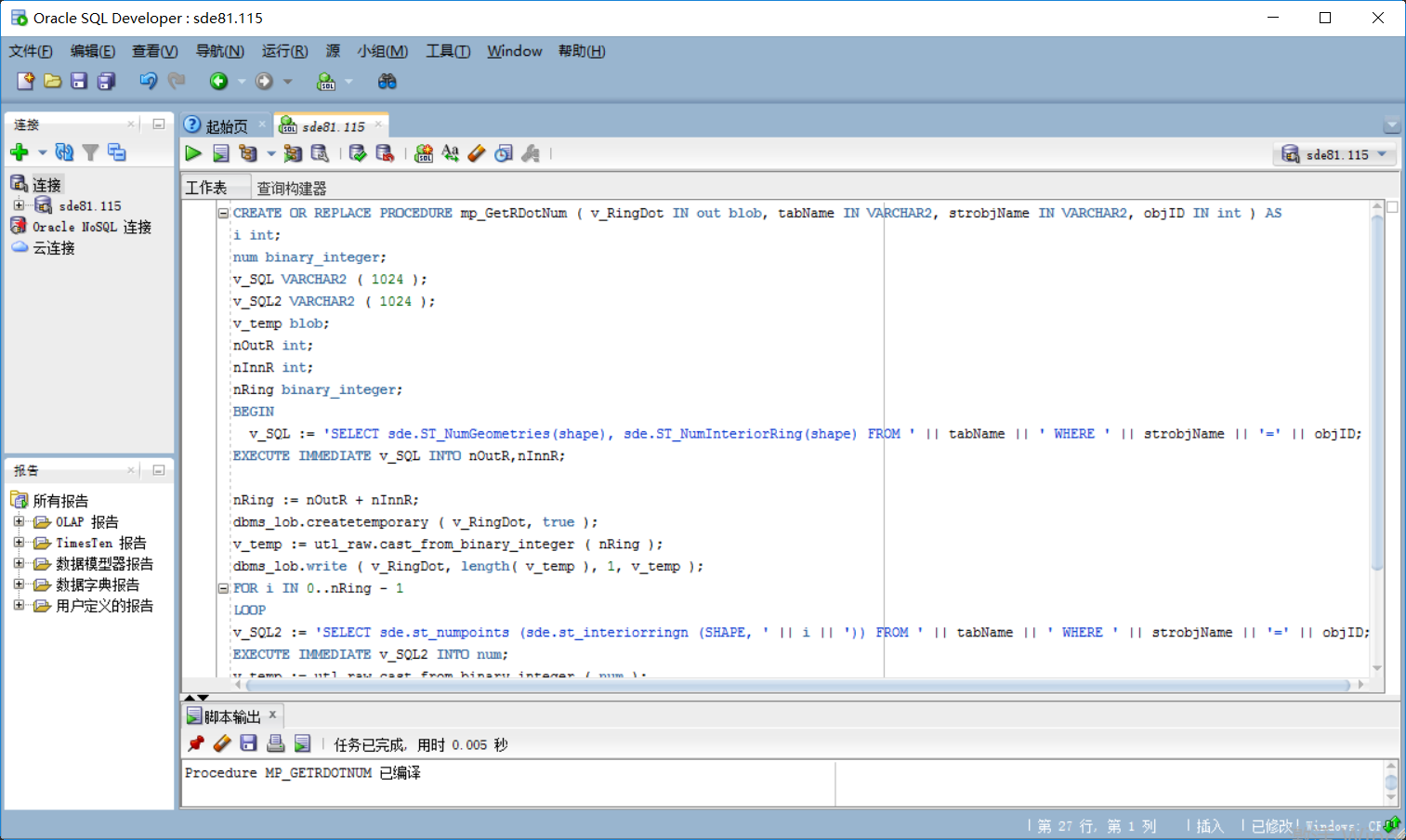Pin the script output with the pushpin icon

click(195, 743)
